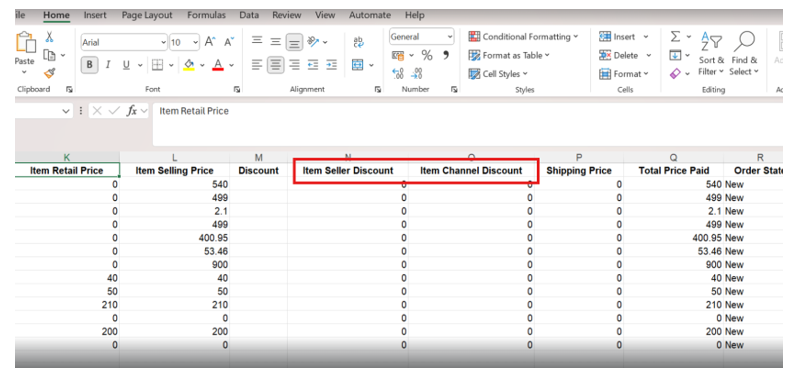Increase font size with the larger A icon
This screenshot has height=371, width=795.
coord(210,42)
